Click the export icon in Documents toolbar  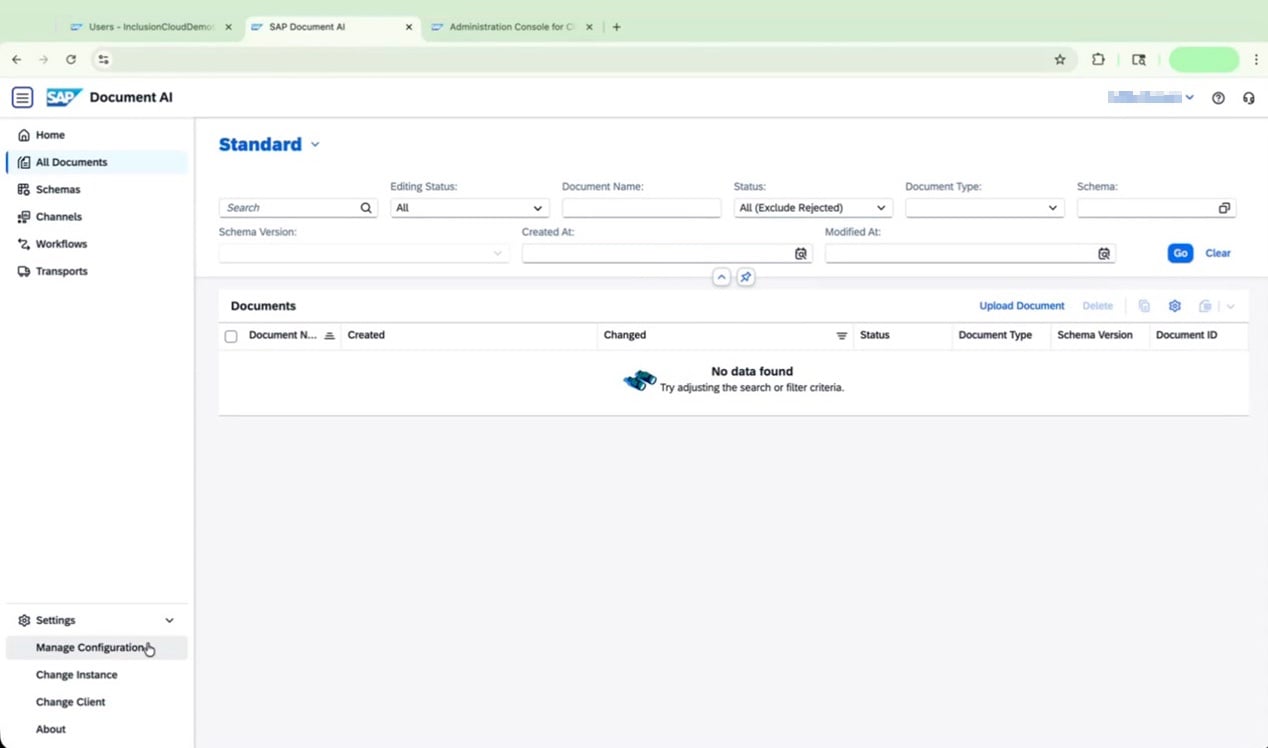tap(1205, 306)
